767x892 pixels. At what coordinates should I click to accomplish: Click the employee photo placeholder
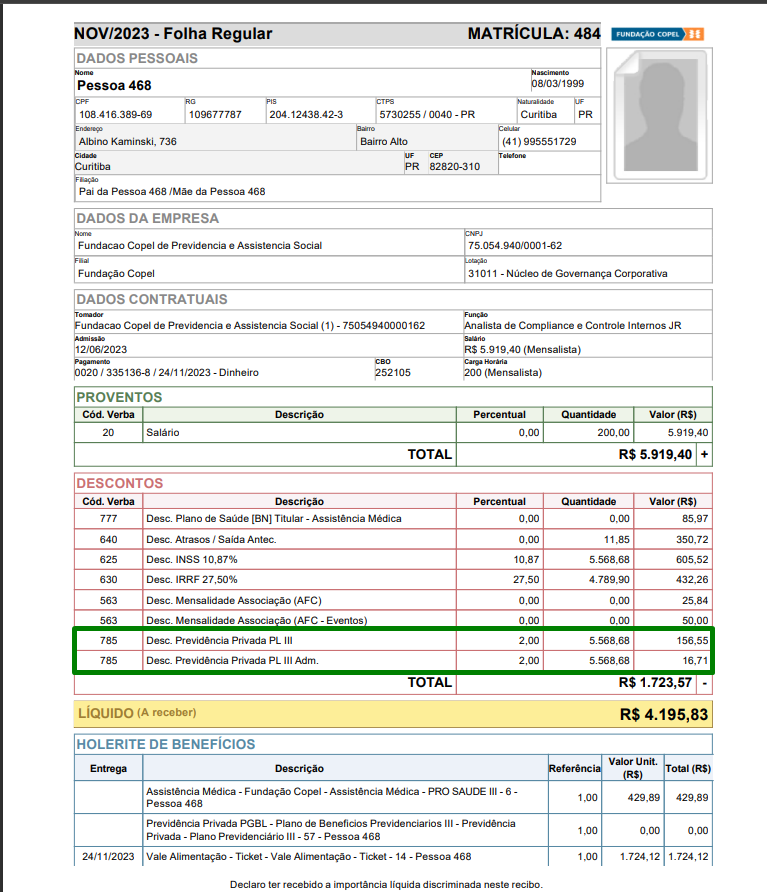(659, 115)
